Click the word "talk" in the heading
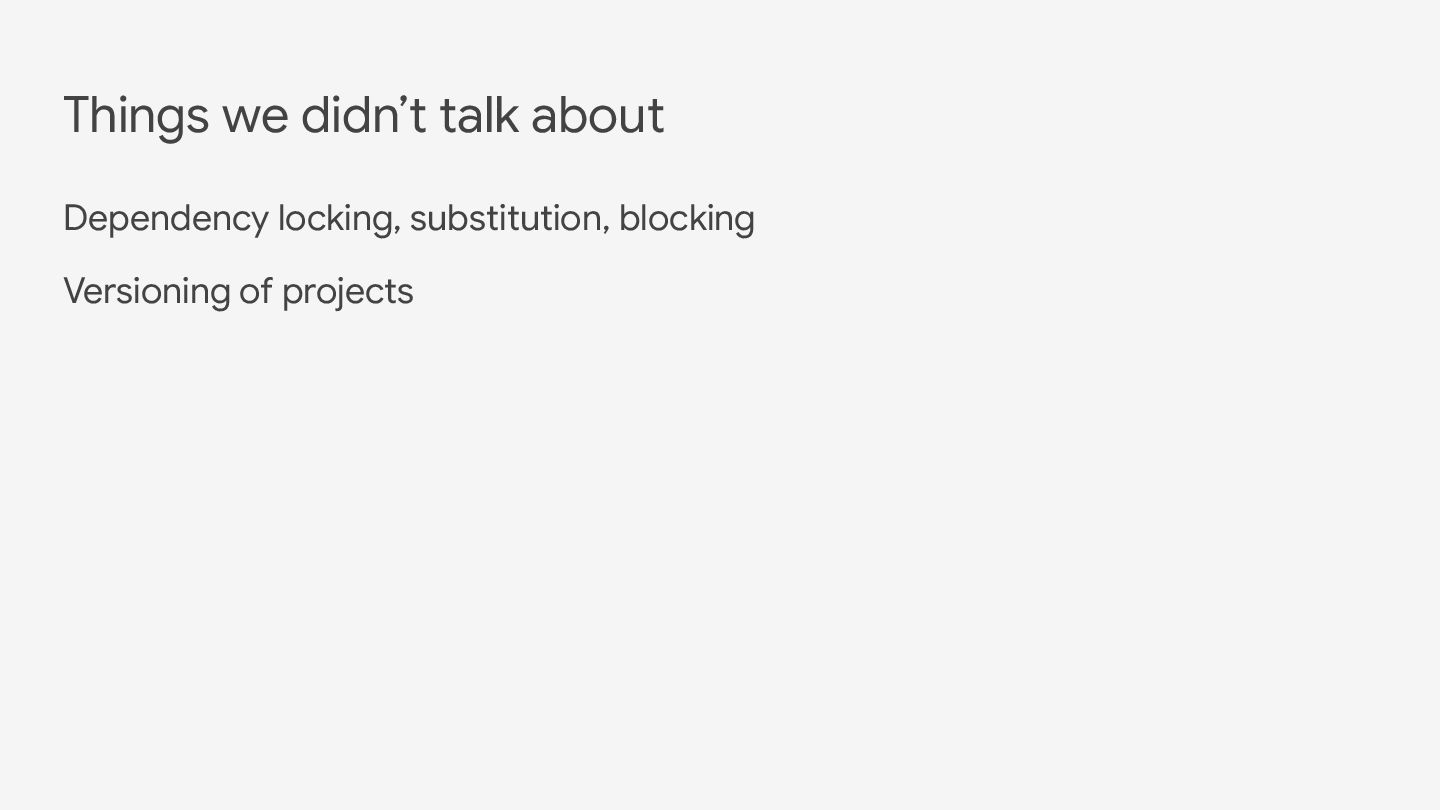The height and width of the screenshot is (810, 1440). [x=479, y=114]
